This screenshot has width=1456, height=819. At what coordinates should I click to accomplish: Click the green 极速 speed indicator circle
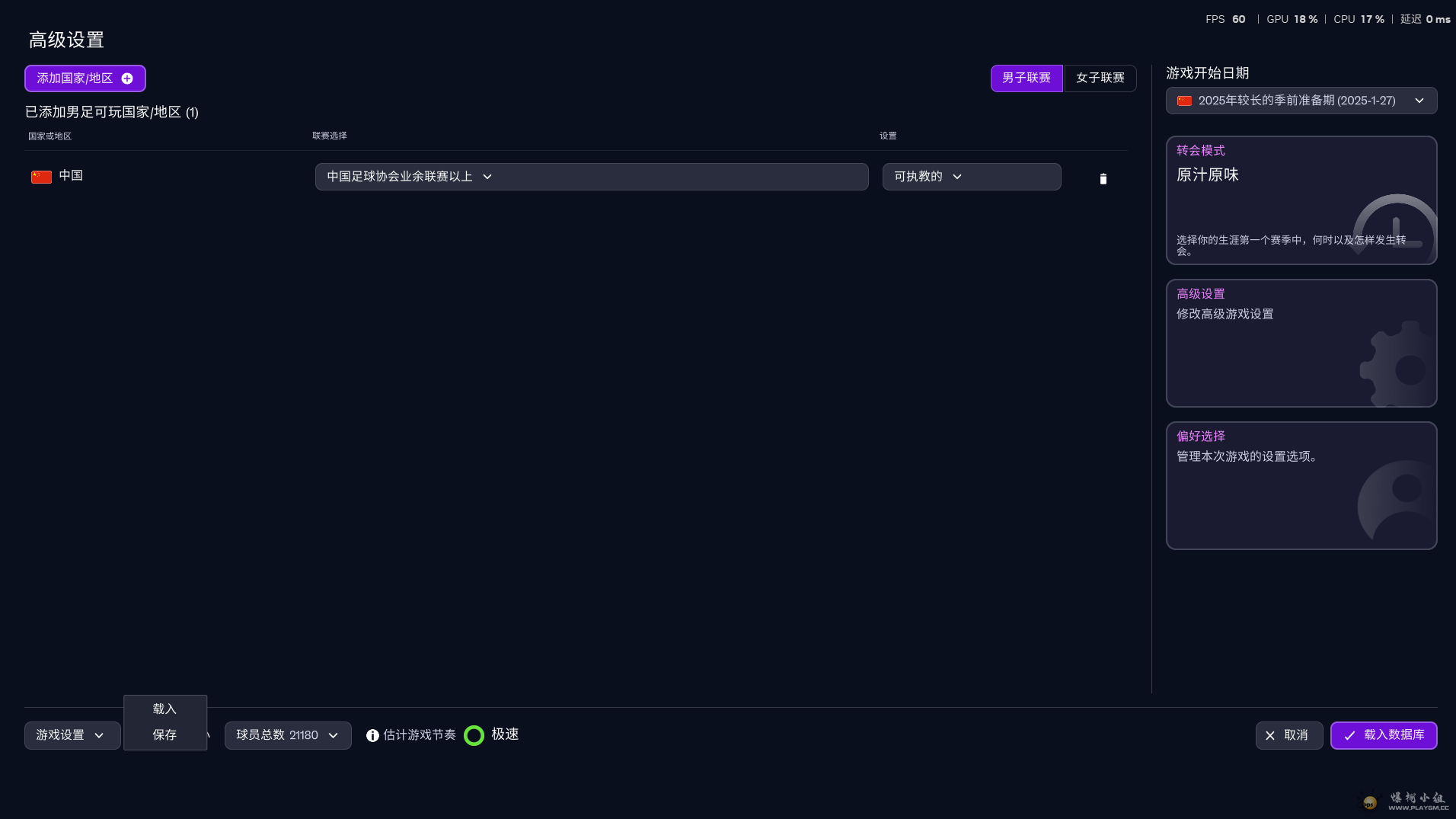click(x=474, y=735)
